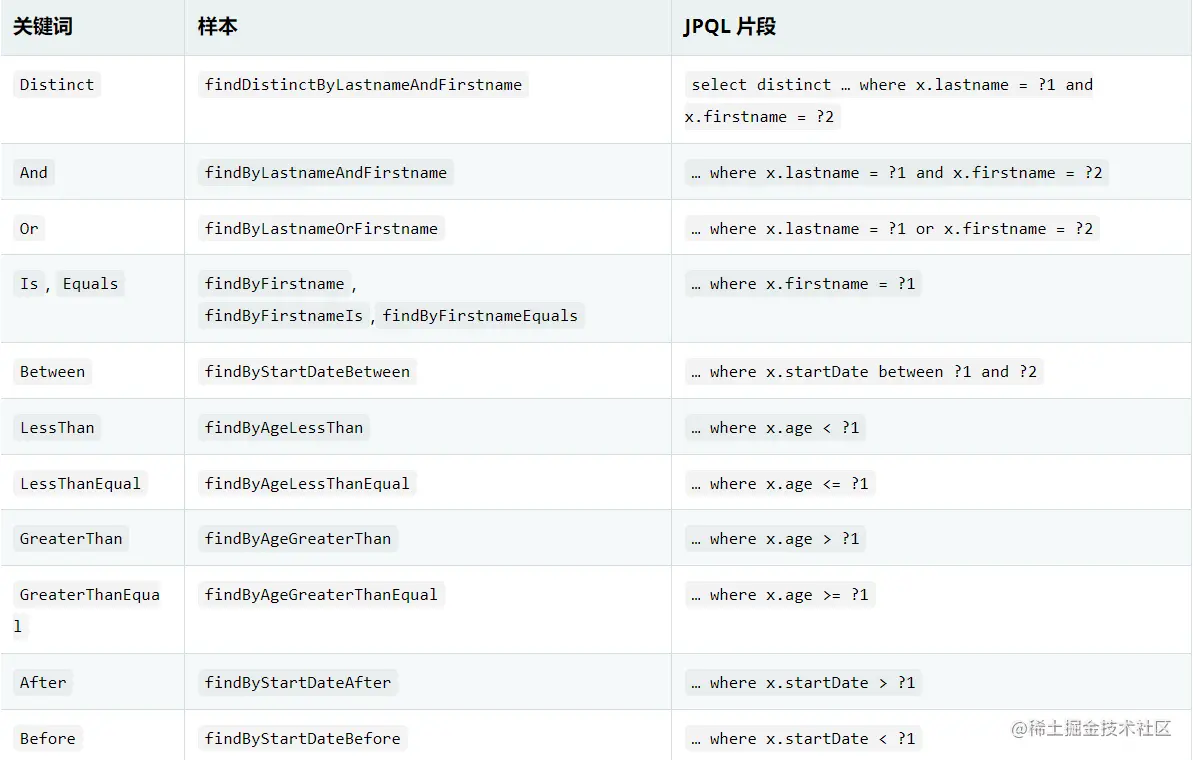This screenshot has height=760, width=1193.
Task: Click the After keyword chip
Action: click(x=43, y=682)
